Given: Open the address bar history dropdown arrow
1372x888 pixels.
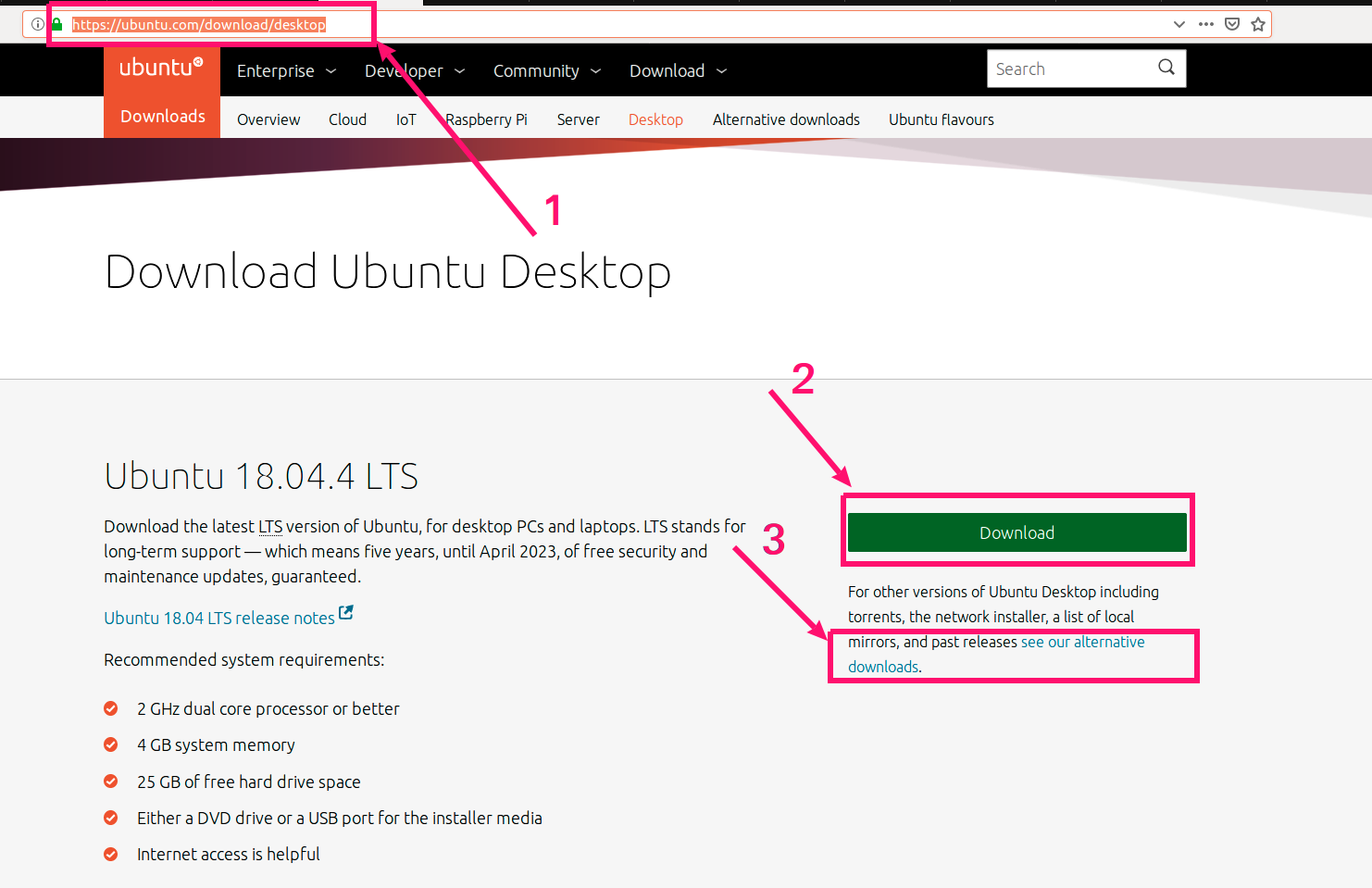Looking at the screenshot, I should 1179,24.
